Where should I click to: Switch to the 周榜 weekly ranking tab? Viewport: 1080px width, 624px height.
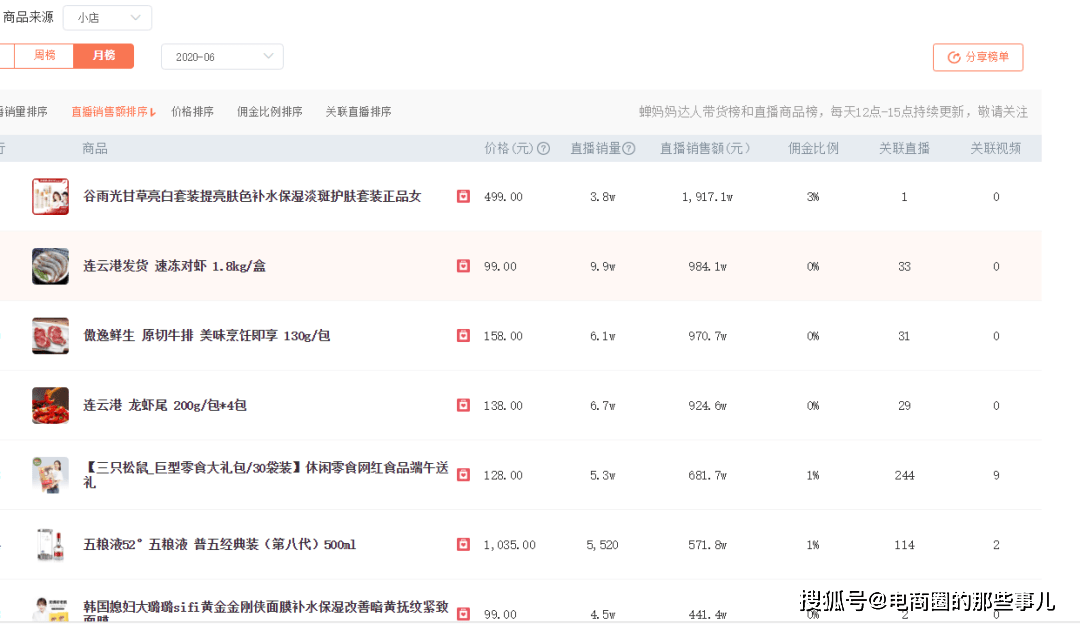45,56
